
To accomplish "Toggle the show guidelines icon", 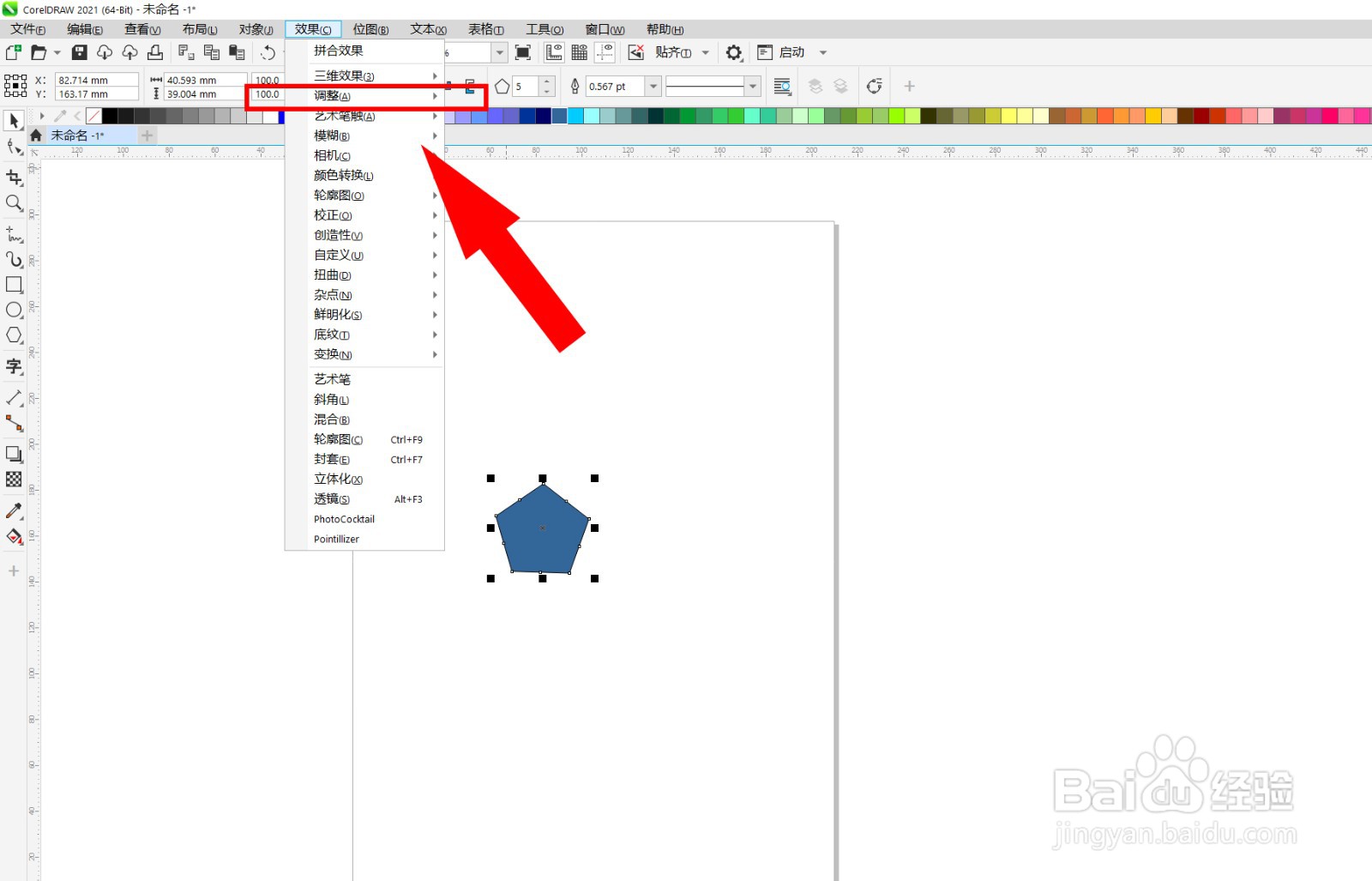I will coord(605,52).
